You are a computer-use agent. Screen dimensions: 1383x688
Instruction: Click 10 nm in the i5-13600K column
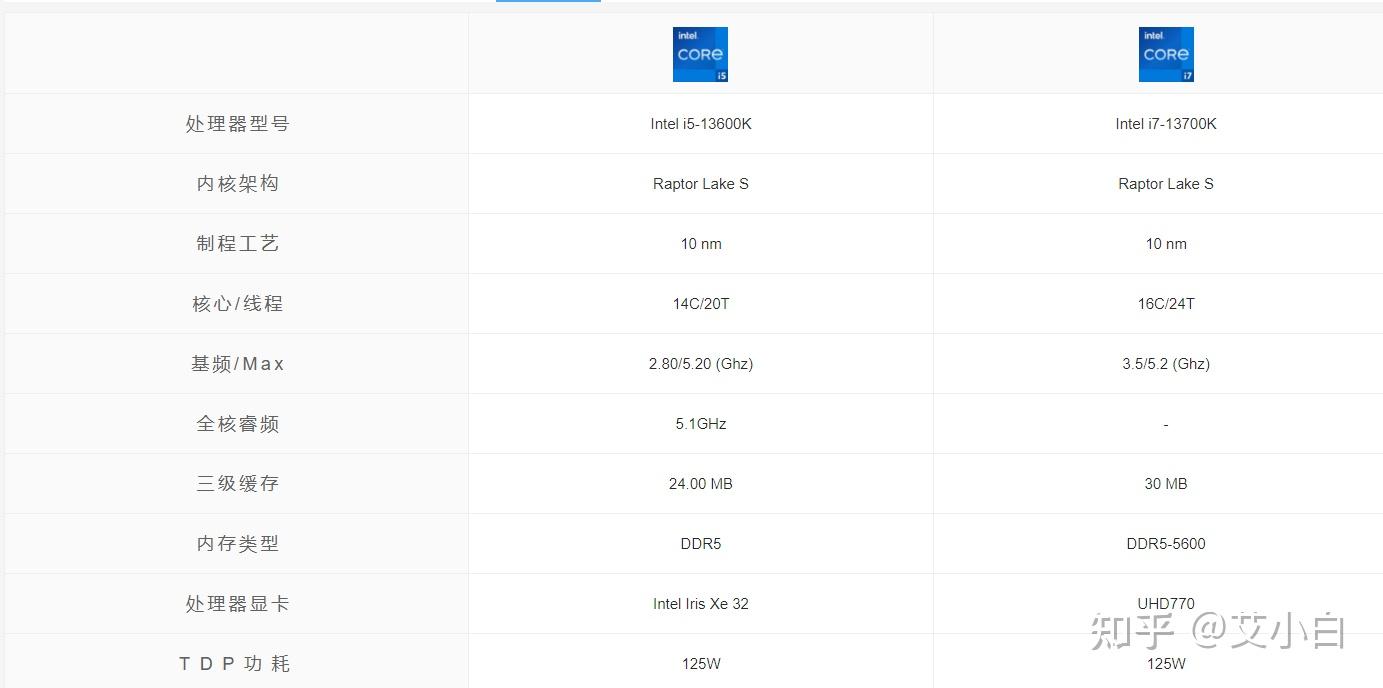coord(701,244)
